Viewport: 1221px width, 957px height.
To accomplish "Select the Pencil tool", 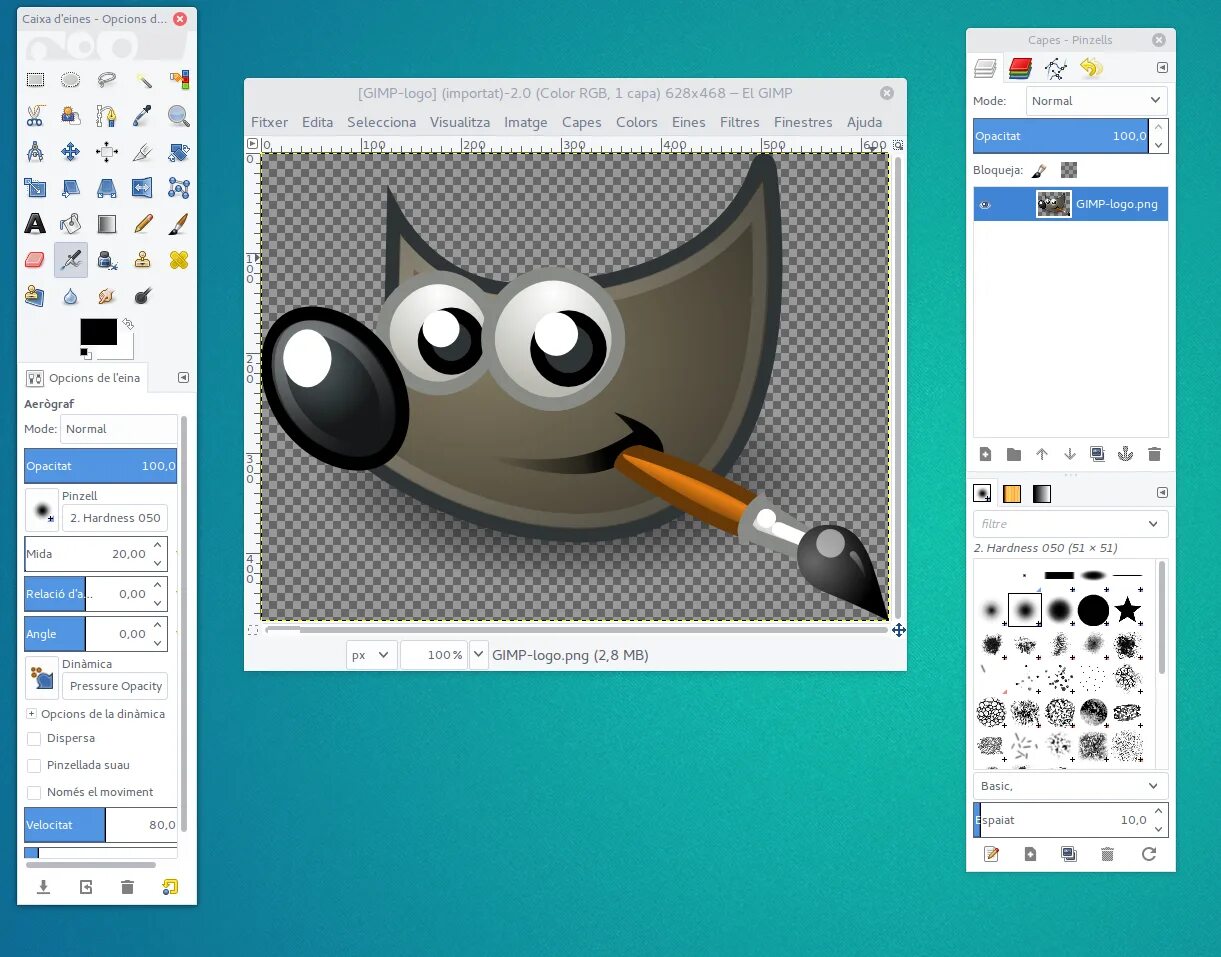I will tap(143, 224).
